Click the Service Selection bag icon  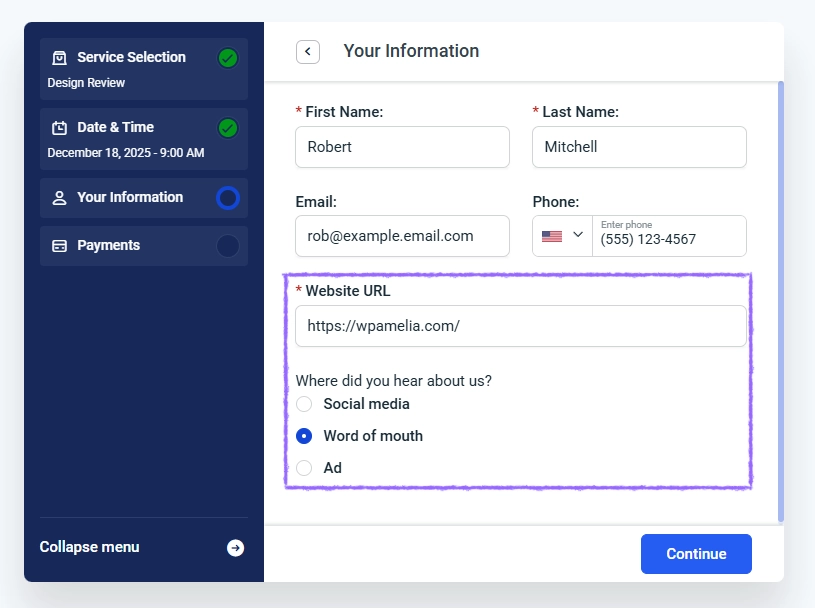(x=59, y=58)
